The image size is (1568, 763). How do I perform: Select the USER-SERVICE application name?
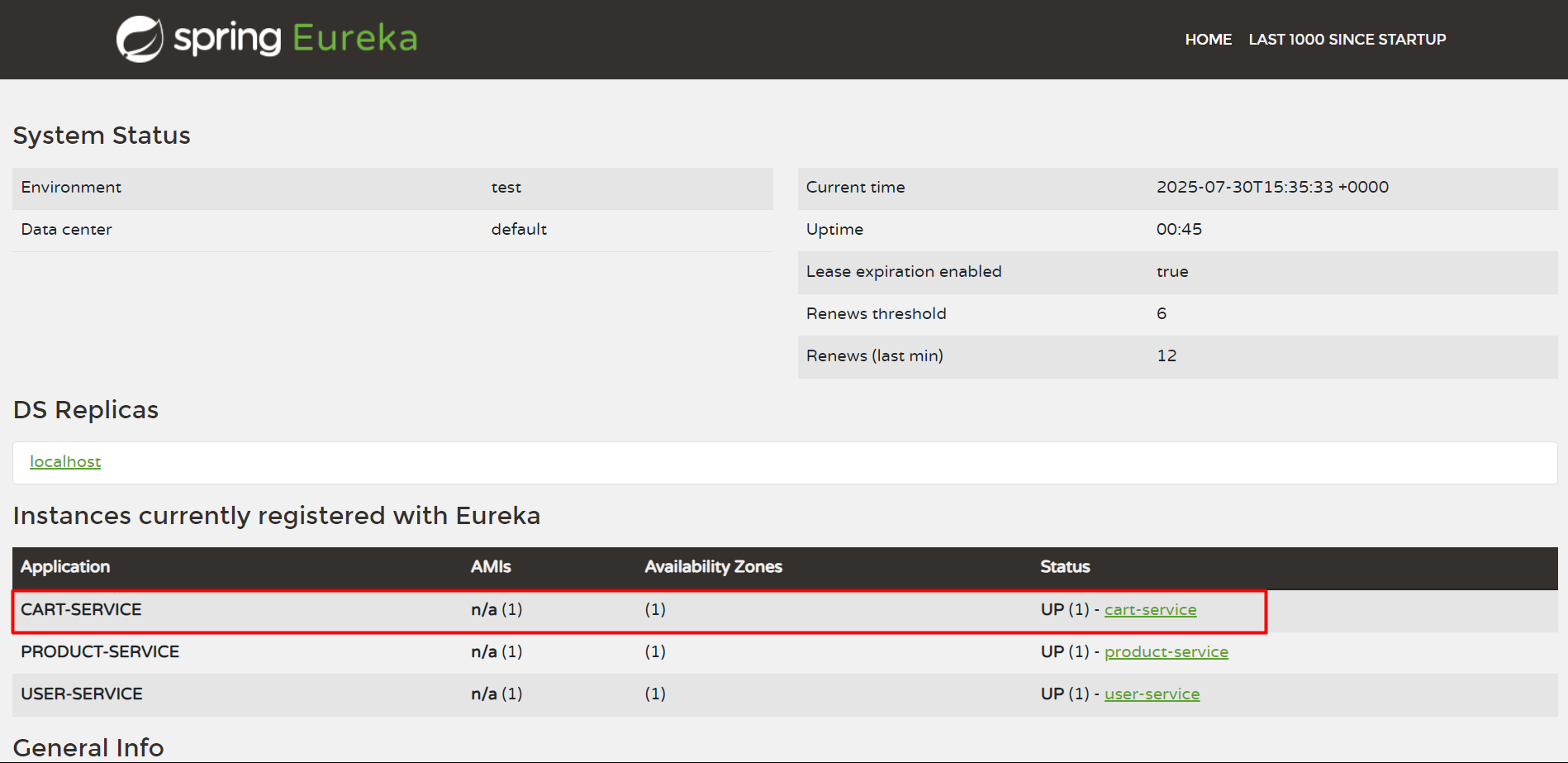pyautogui.click(x=82, y=694)
